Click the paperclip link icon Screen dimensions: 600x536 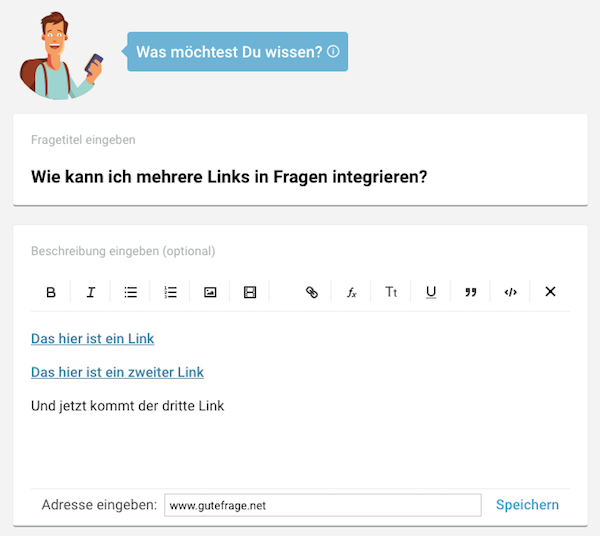pos(312,292)
